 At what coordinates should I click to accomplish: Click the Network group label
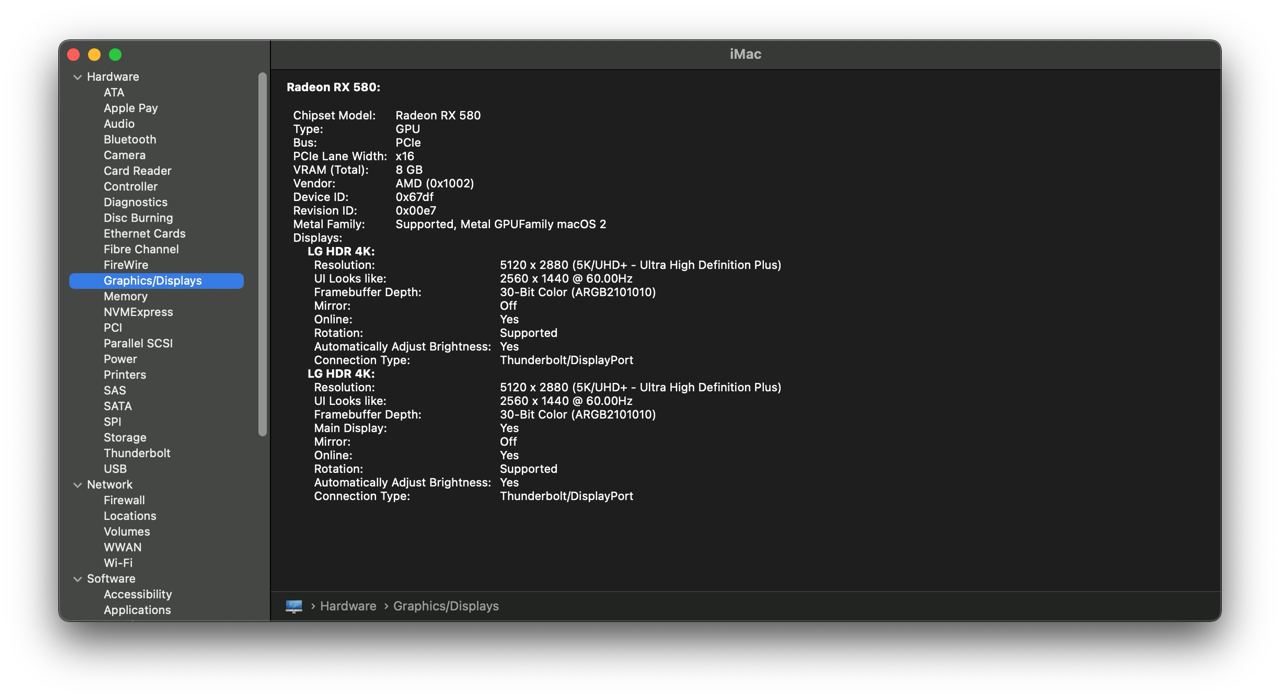(110, 485)
